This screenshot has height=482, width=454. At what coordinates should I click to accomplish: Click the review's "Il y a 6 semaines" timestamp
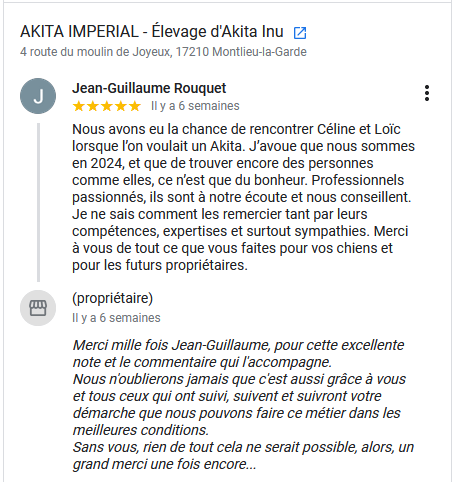click(x=195, y=106)
